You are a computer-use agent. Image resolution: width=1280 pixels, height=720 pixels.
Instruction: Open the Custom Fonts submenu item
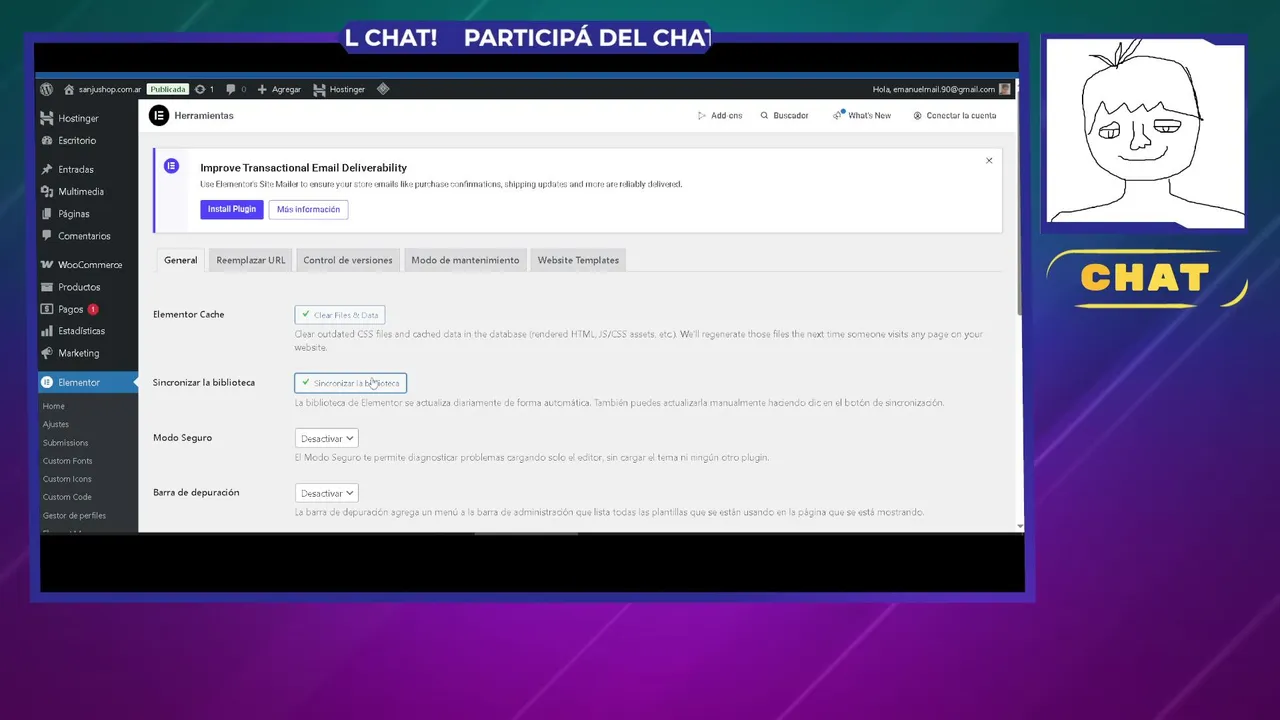[x=67, y=461]
